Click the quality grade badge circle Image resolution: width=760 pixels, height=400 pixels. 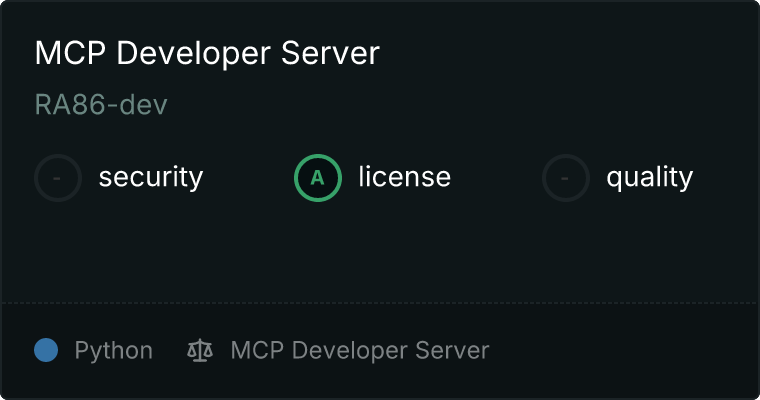pos(566,178)
